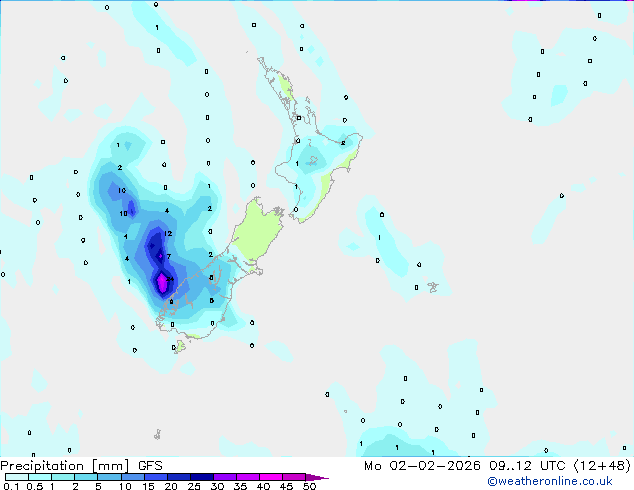Click the legend label "20"
This screenshot has height=490, width=634.
tap(171, 486)
